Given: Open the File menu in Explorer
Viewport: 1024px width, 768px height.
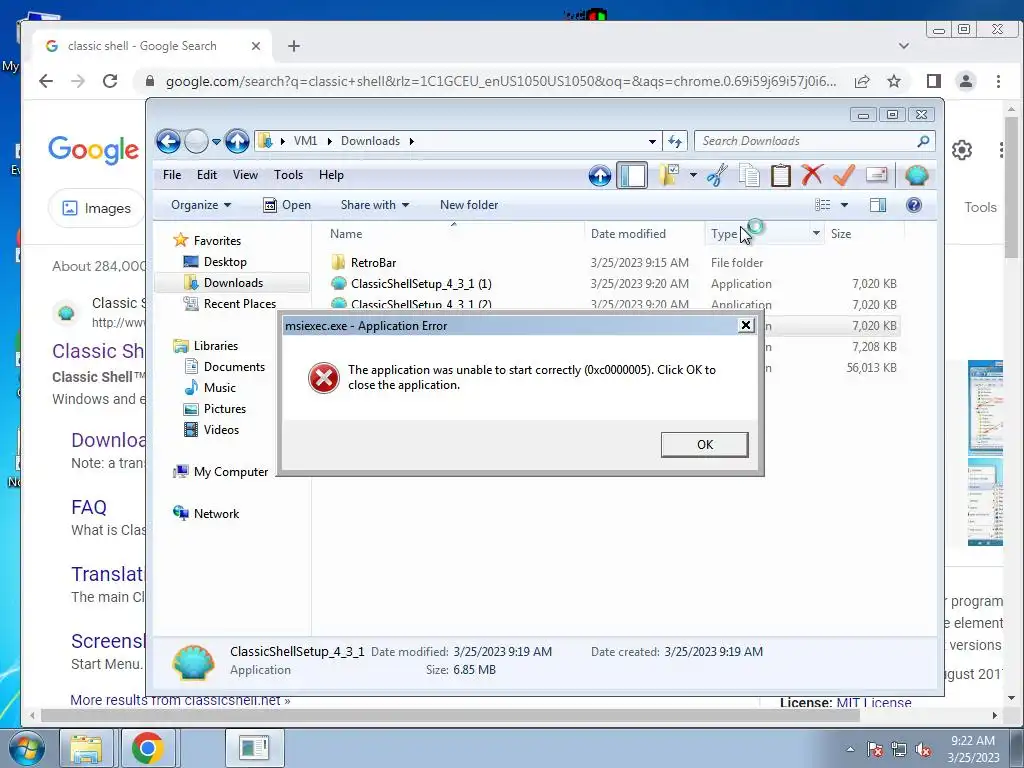Looking at the screenshot, I should click(x=172, y=175).
